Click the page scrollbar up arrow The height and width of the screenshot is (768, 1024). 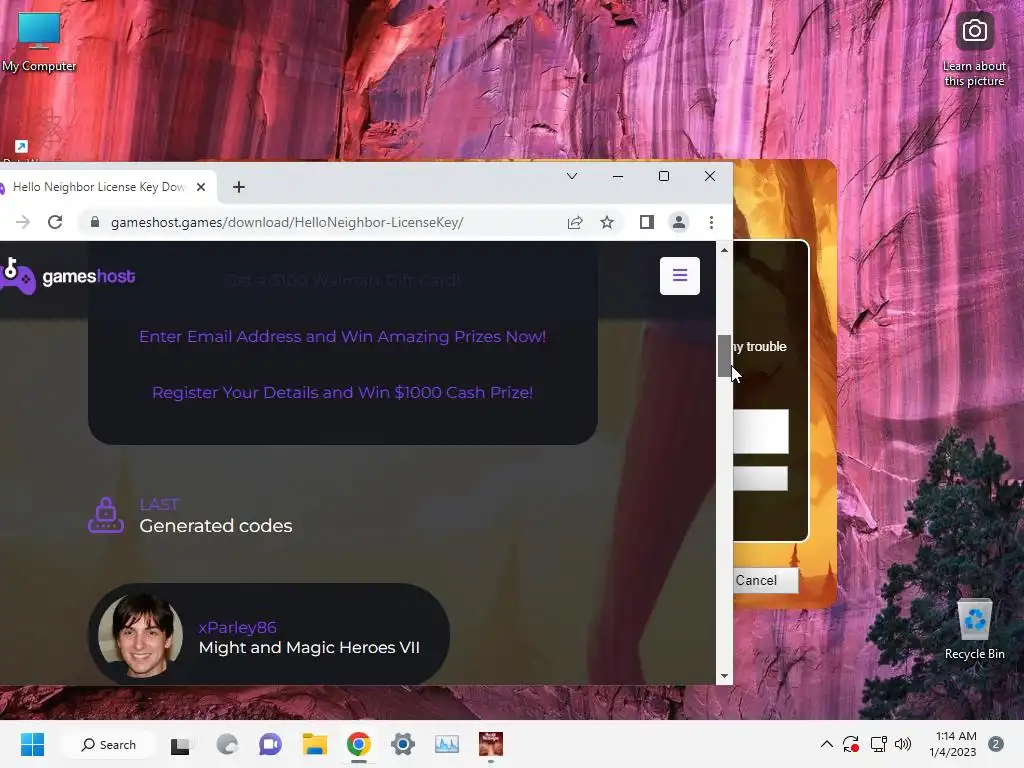tap(724, 250)
